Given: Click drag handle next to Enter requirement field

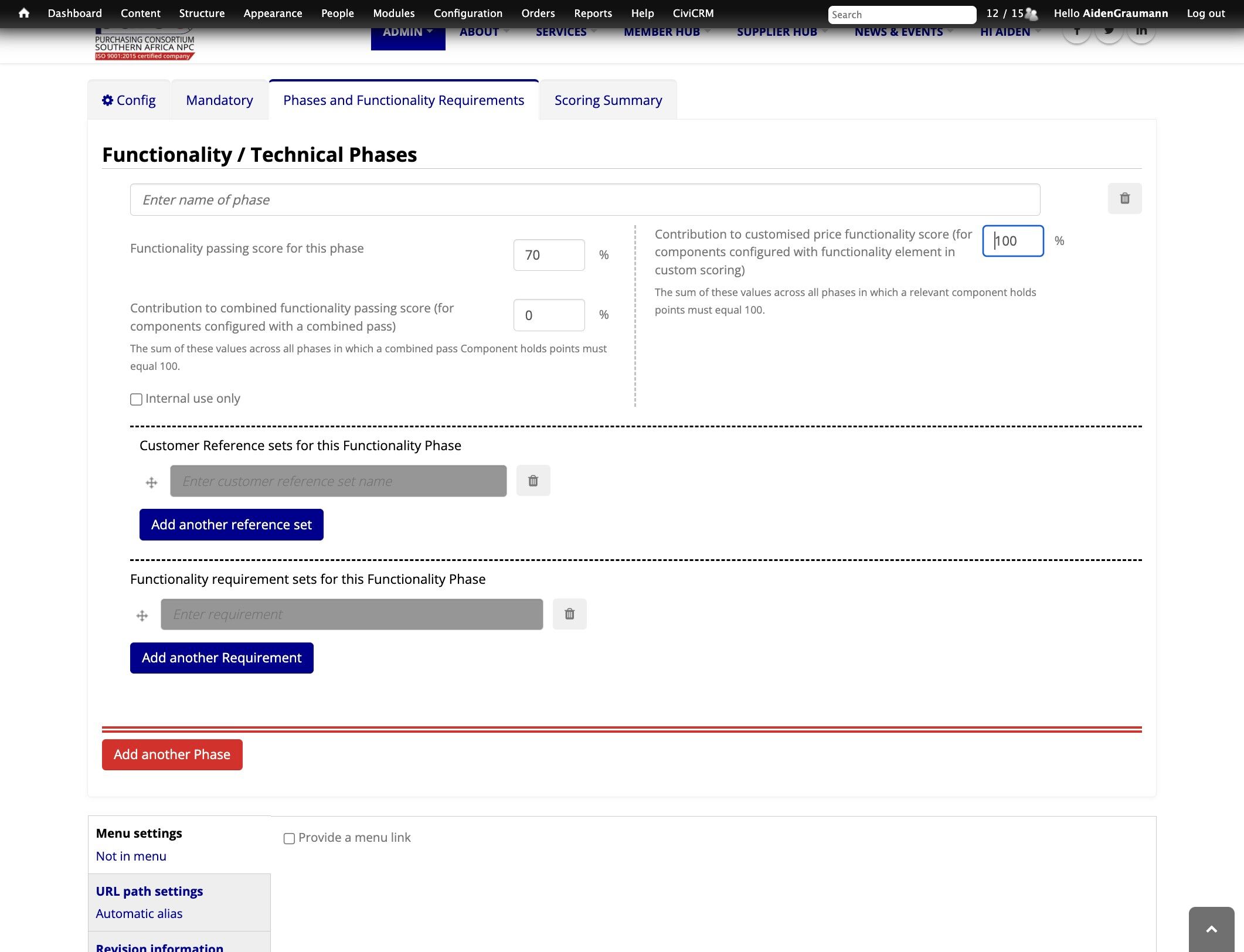Looking at the screenshot, I should click(x=142, y=616).
